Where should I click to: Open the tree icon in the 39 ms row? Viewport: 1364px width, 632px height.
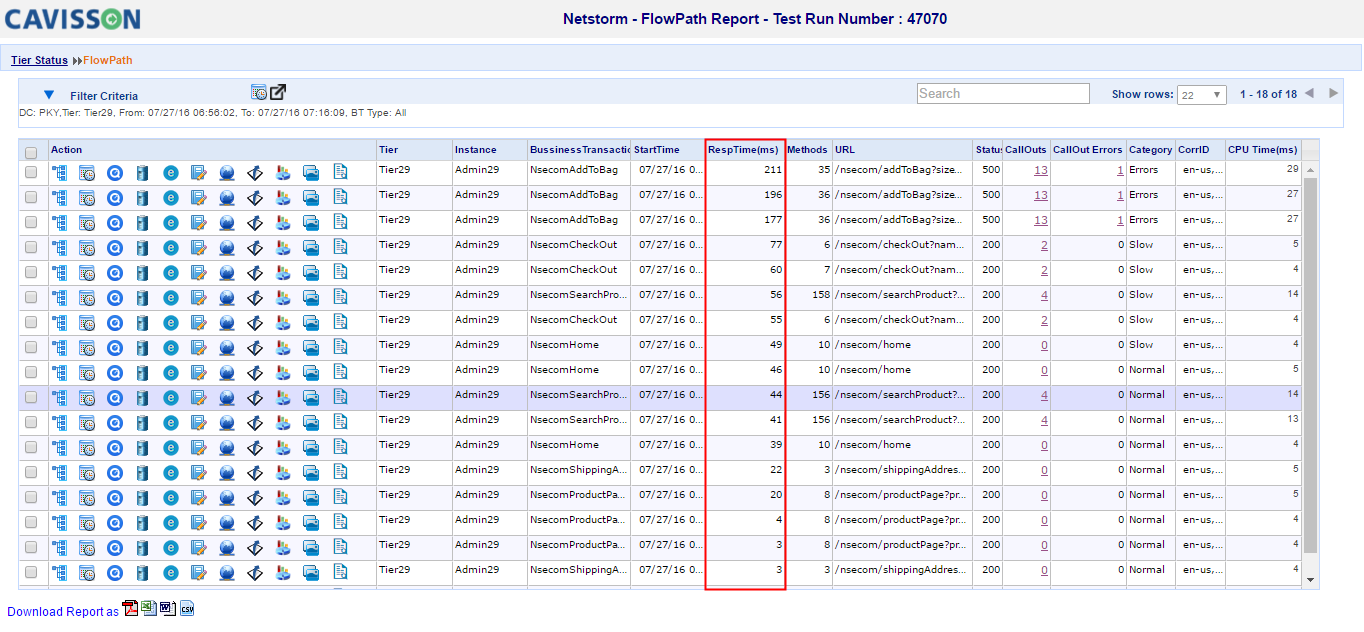(x=59, y=447)
